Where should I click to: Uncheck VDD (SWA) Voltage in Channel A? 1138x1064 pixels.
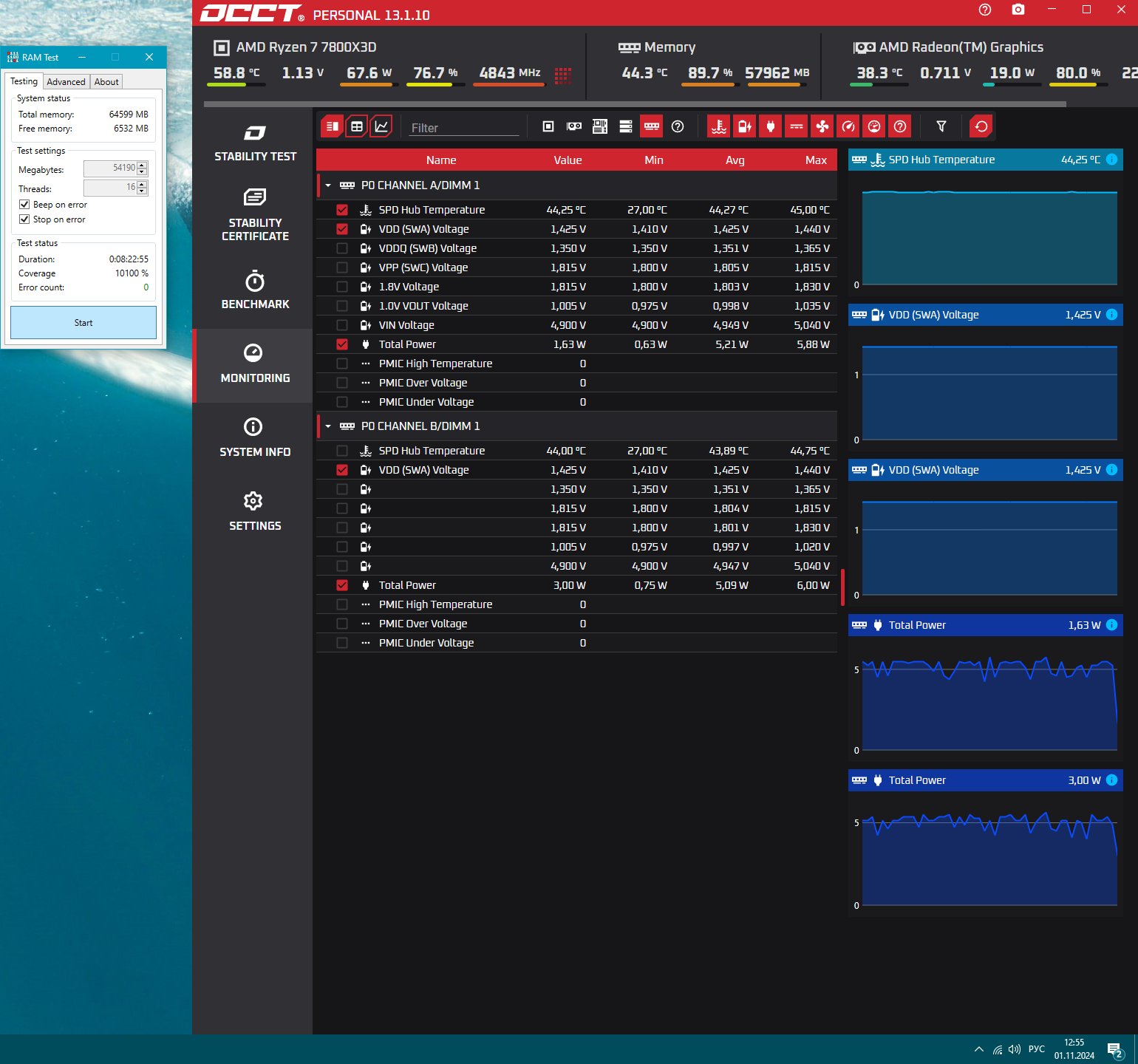click(x=342, y=229)
